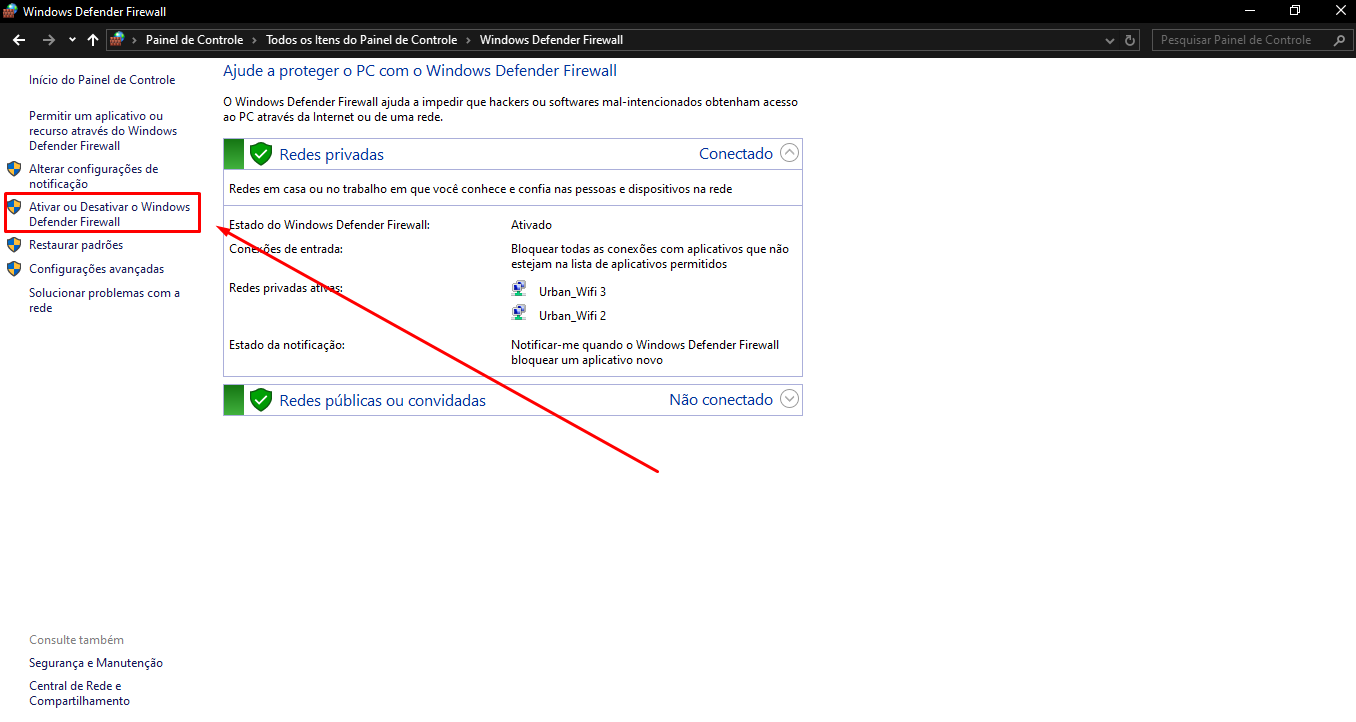Viewport: 1356px width, 722px height.
Task: Click shield icon beside Configurações avançadas
Action: tap(14, 269)
